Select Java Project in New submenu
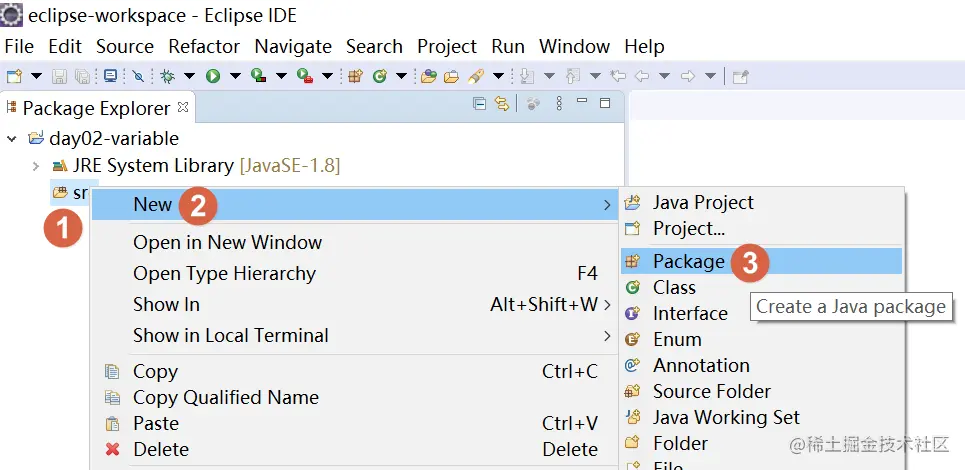The image size is (965, 470). coord(761,202)
